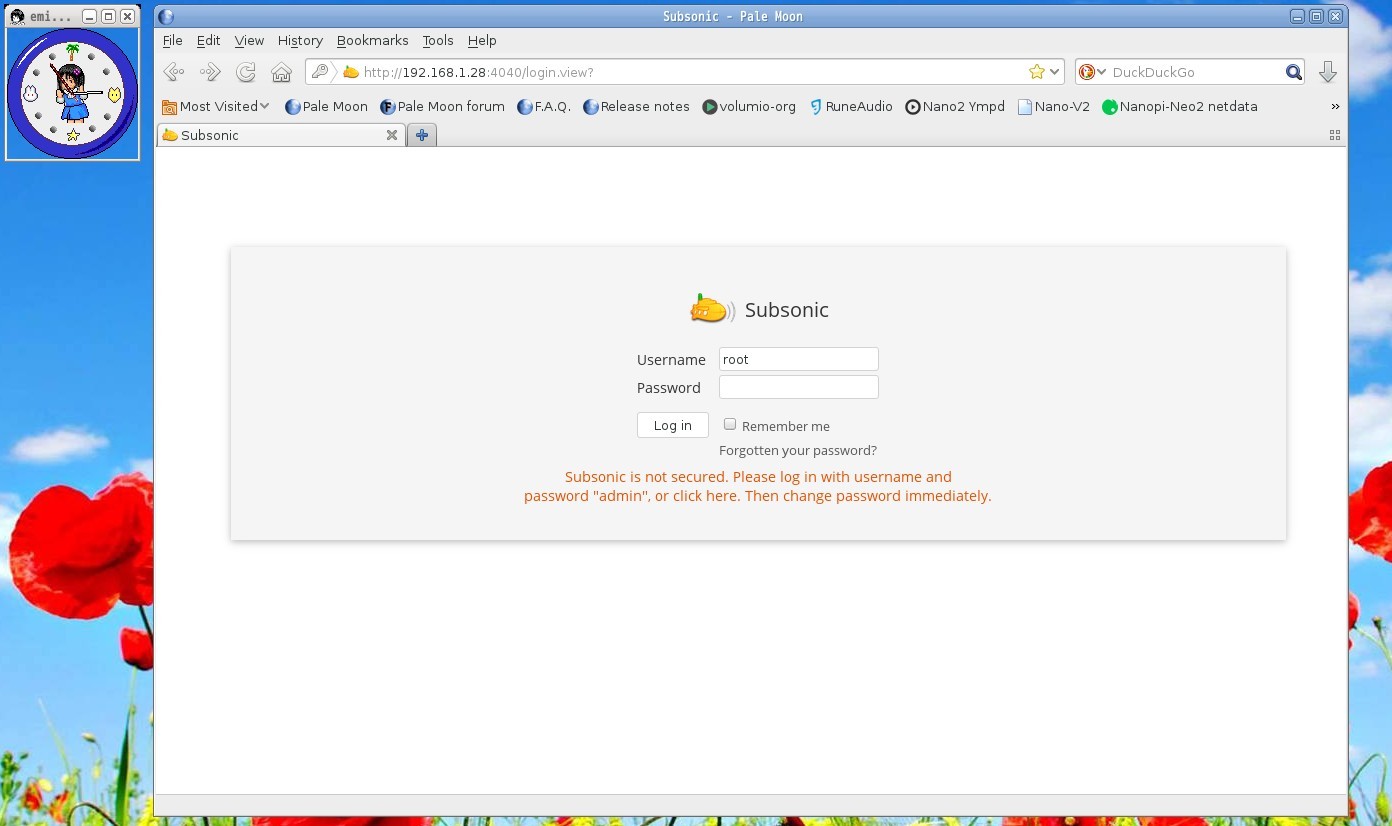Close the Subsonic tab
The image size is (1392, 826).
[392, 135]
